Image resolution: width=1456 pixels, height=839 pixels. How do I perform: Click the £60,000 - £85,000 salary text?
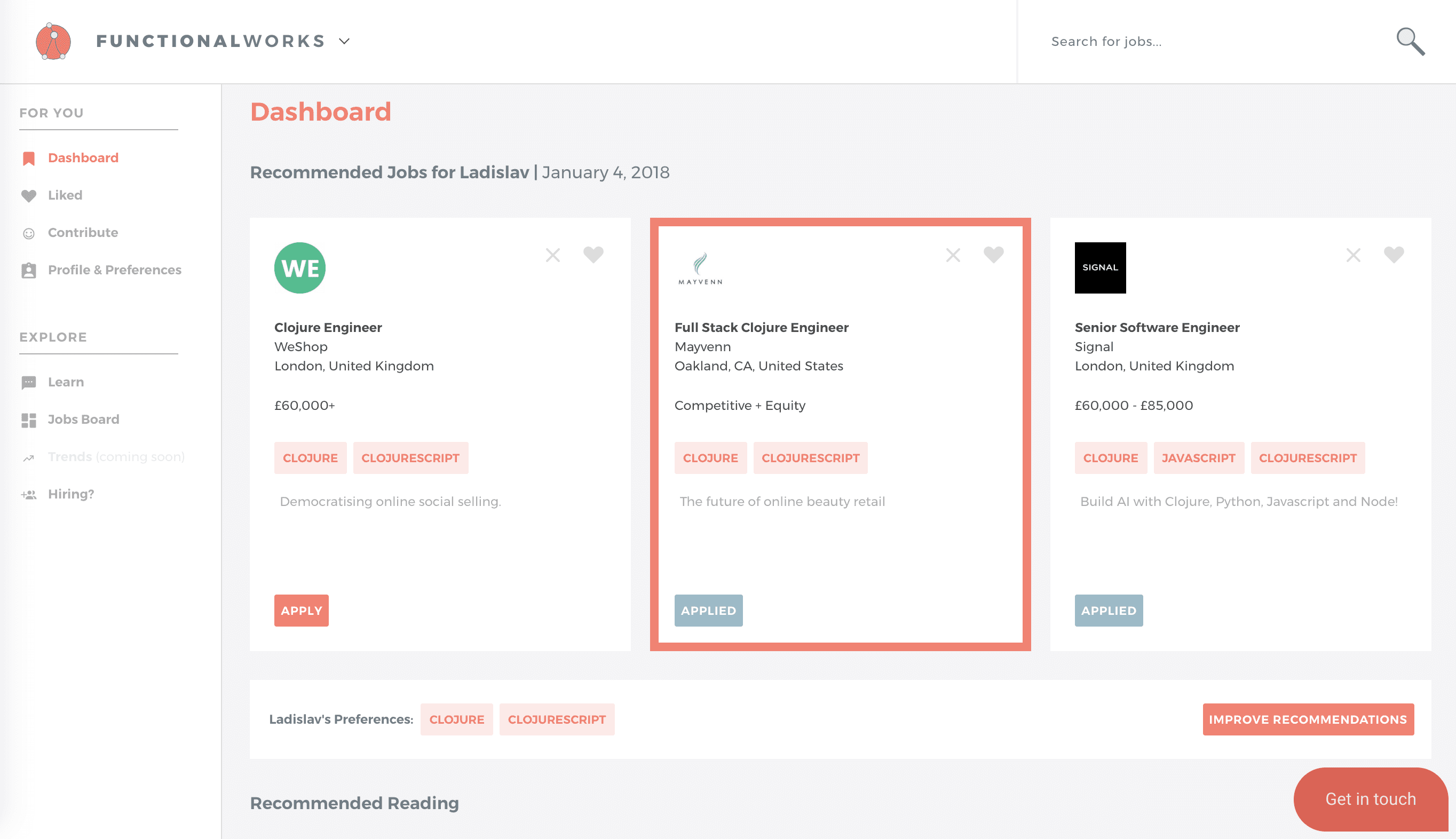tap(1133, 406)
